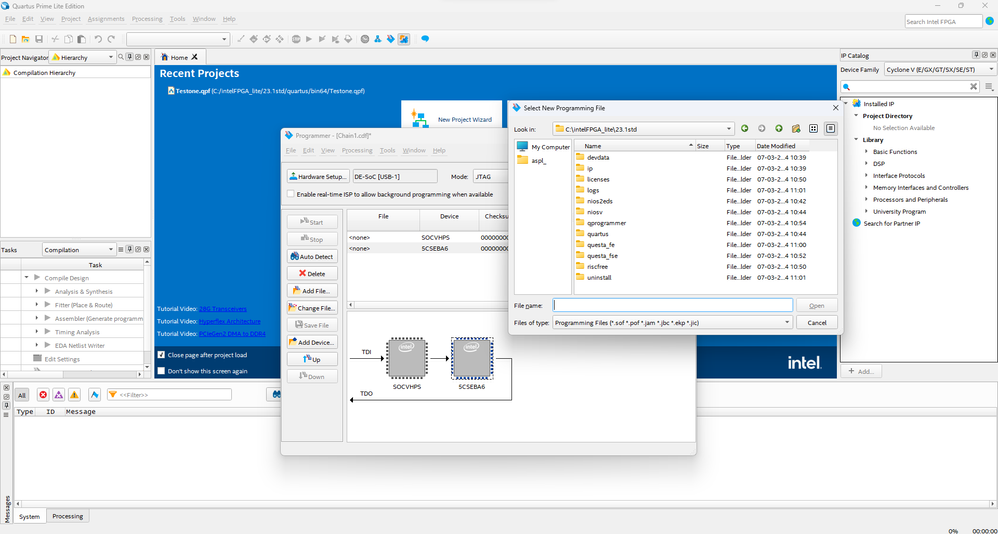The image size is (998, 534).
Task: Open the Assignments menu
Action: (x=106, y=19)
